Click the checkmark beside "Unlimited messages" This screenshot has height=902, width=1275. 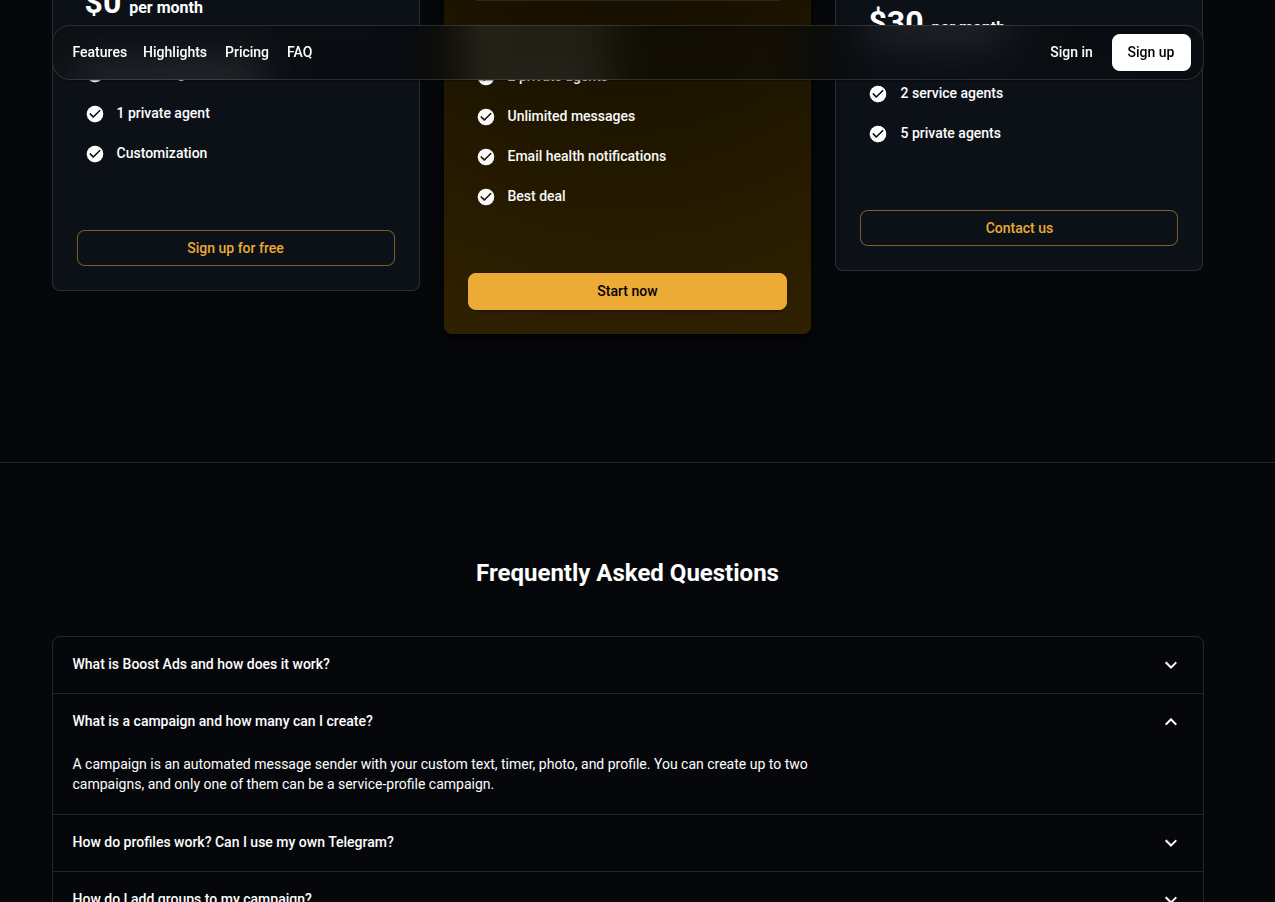click(x=486, y=116)
